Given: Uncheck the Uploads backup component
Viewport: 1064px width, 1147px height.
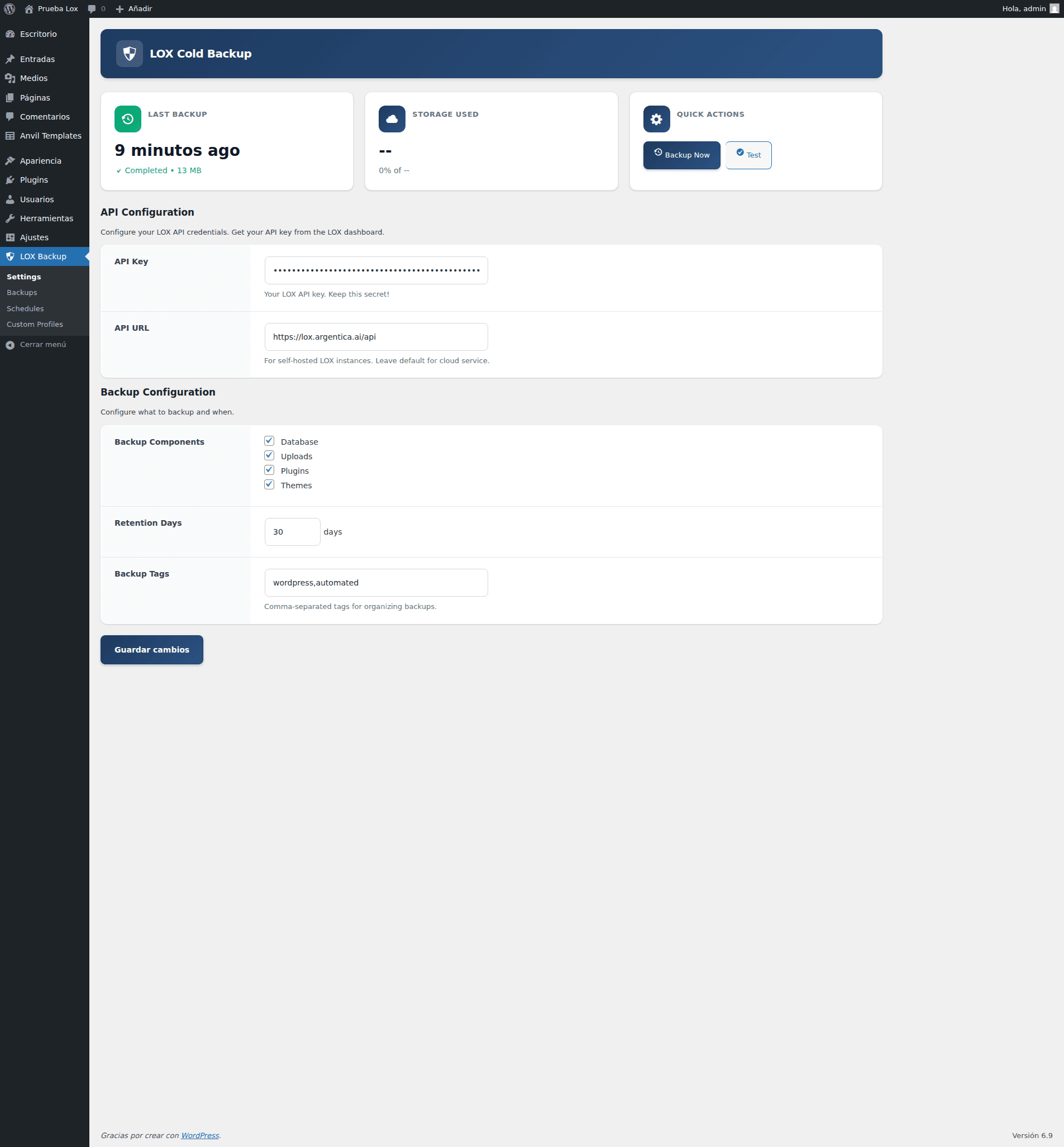Looking at the screenshot, I should (269, 455).
